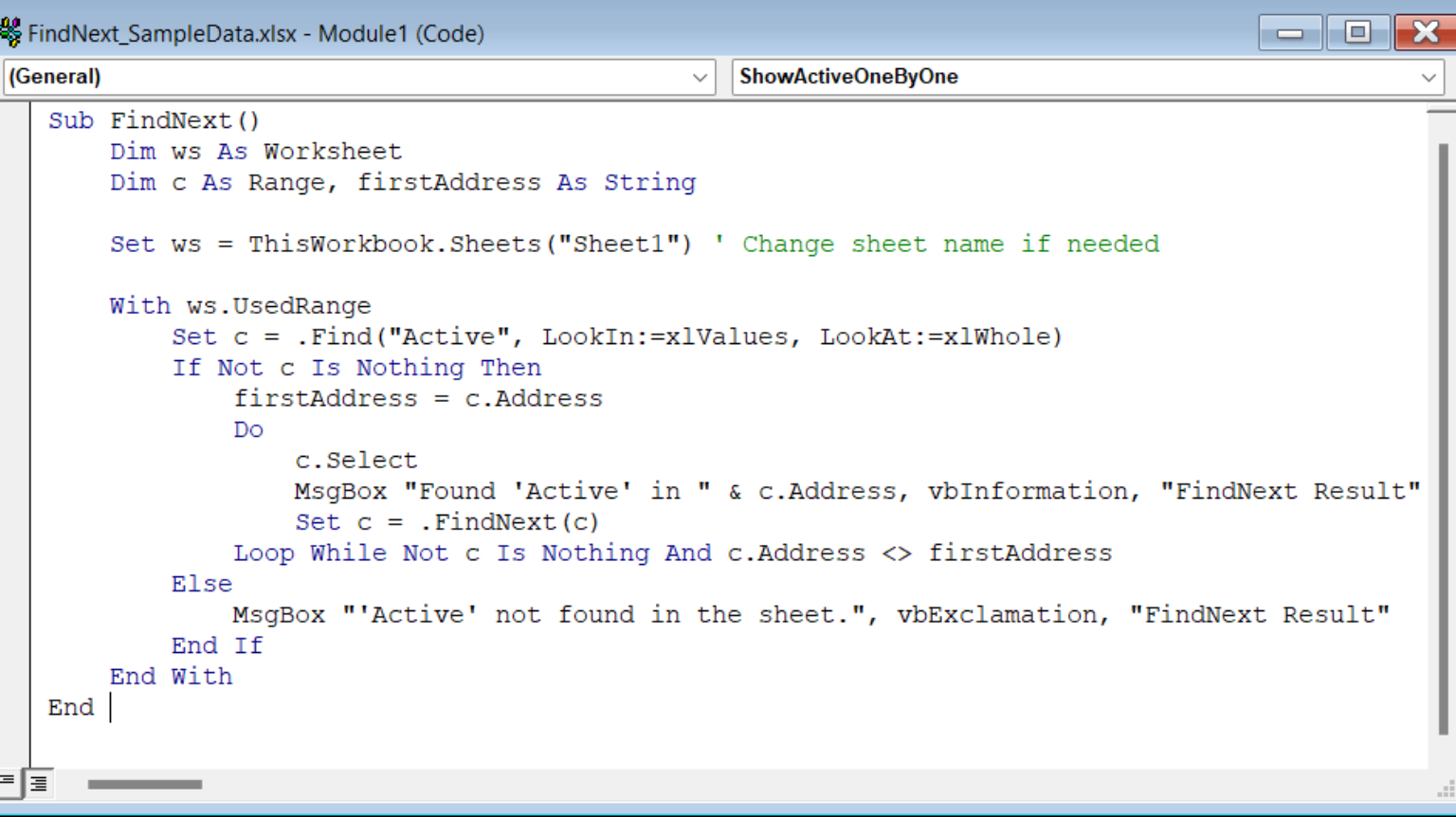
Task: Click the horizontal scrollbar thumb
Action: (x=145, y=784)
